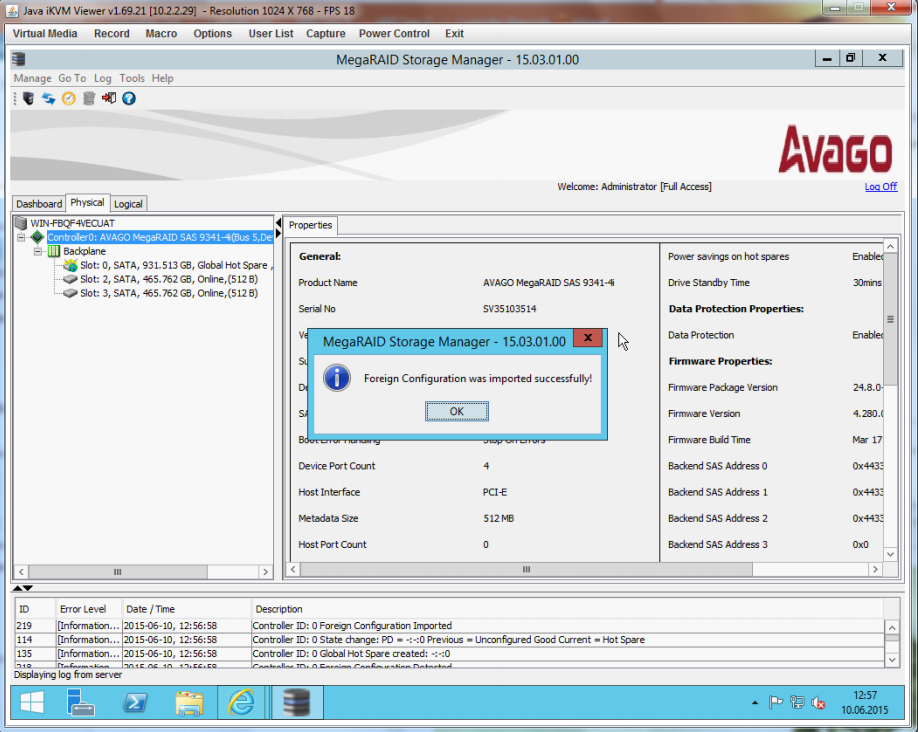This screenshot has width=918, height=732.
Task: Click the Create Virtual Drive toolbar icon
Action: (x=89, y=98)
